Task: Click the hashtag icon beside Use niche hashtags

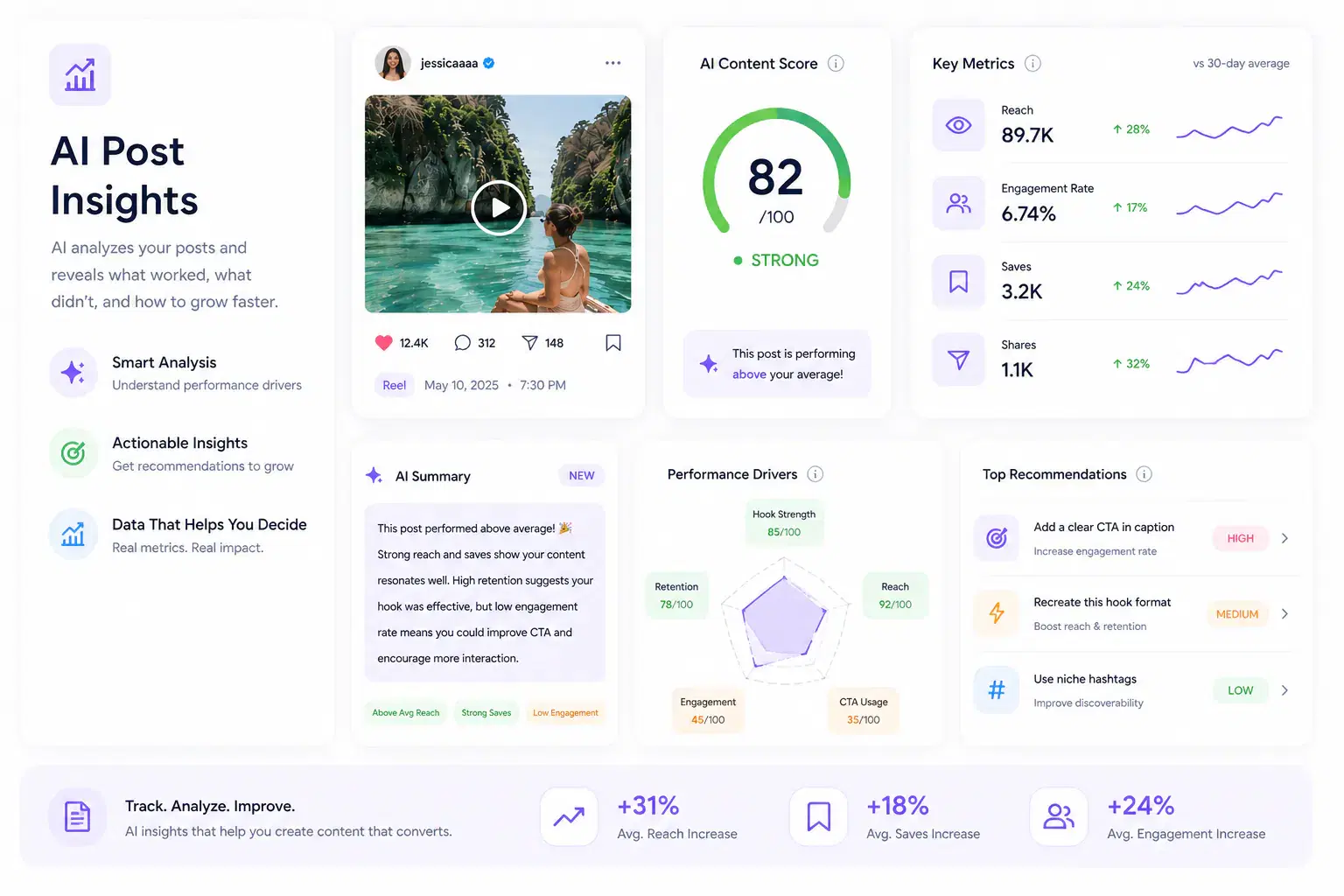Action: click(997, 690)
